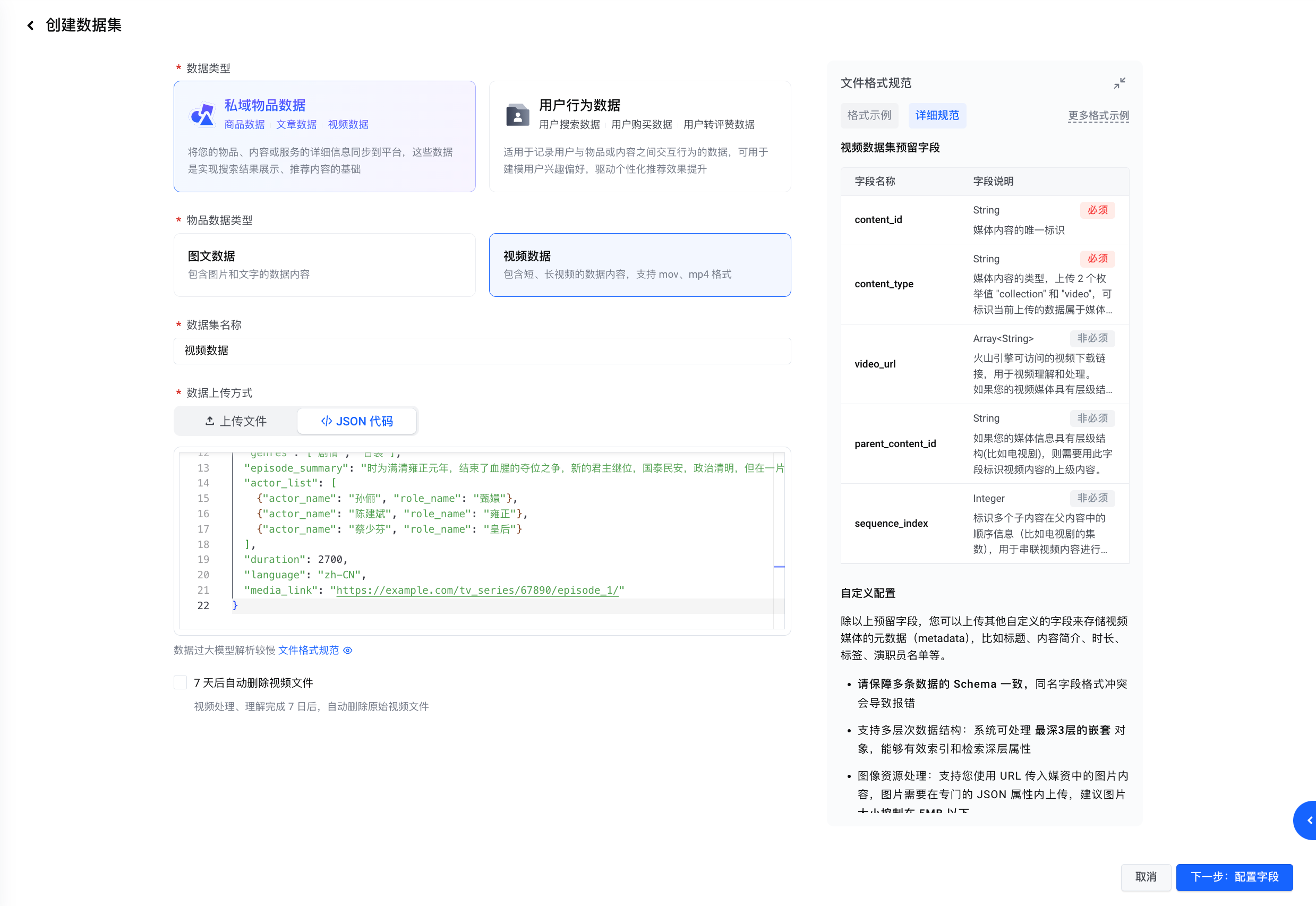The height and width of the screenshot is (906, 1316).
Task: Switch to the 详细规范 tab
Action: pyautogui.click(x=937, y=116)
